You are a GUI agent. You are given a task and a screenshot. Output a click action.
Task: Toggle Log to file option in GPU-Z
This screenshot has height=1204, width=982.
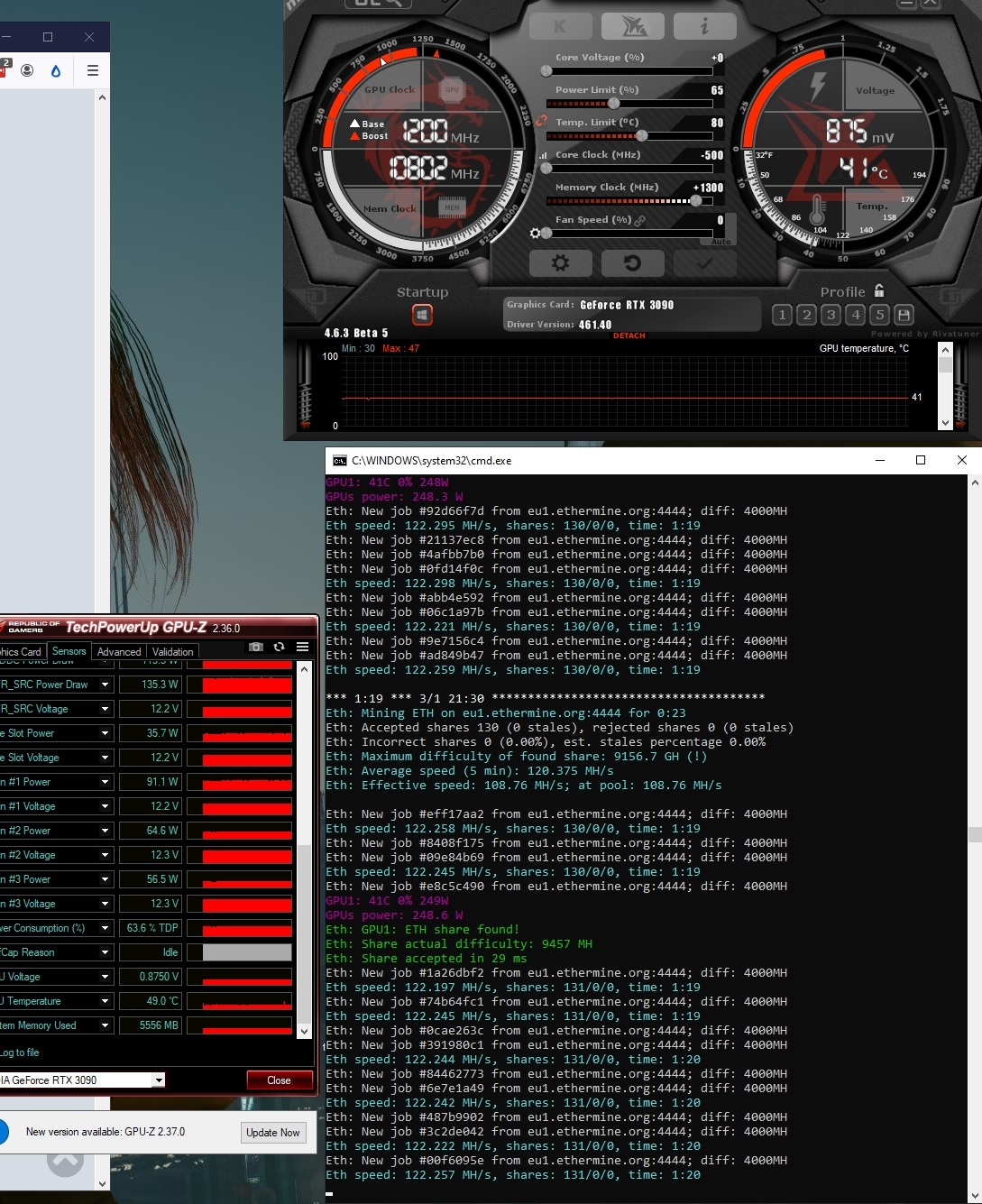(x=20, y=1052)
